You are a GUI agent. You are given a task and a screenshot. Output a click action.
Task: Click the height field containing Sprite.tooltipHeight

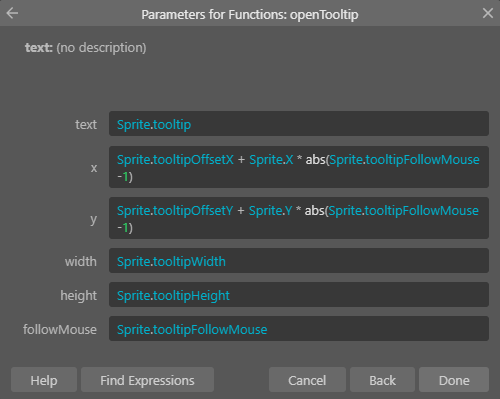pos(299,295)
